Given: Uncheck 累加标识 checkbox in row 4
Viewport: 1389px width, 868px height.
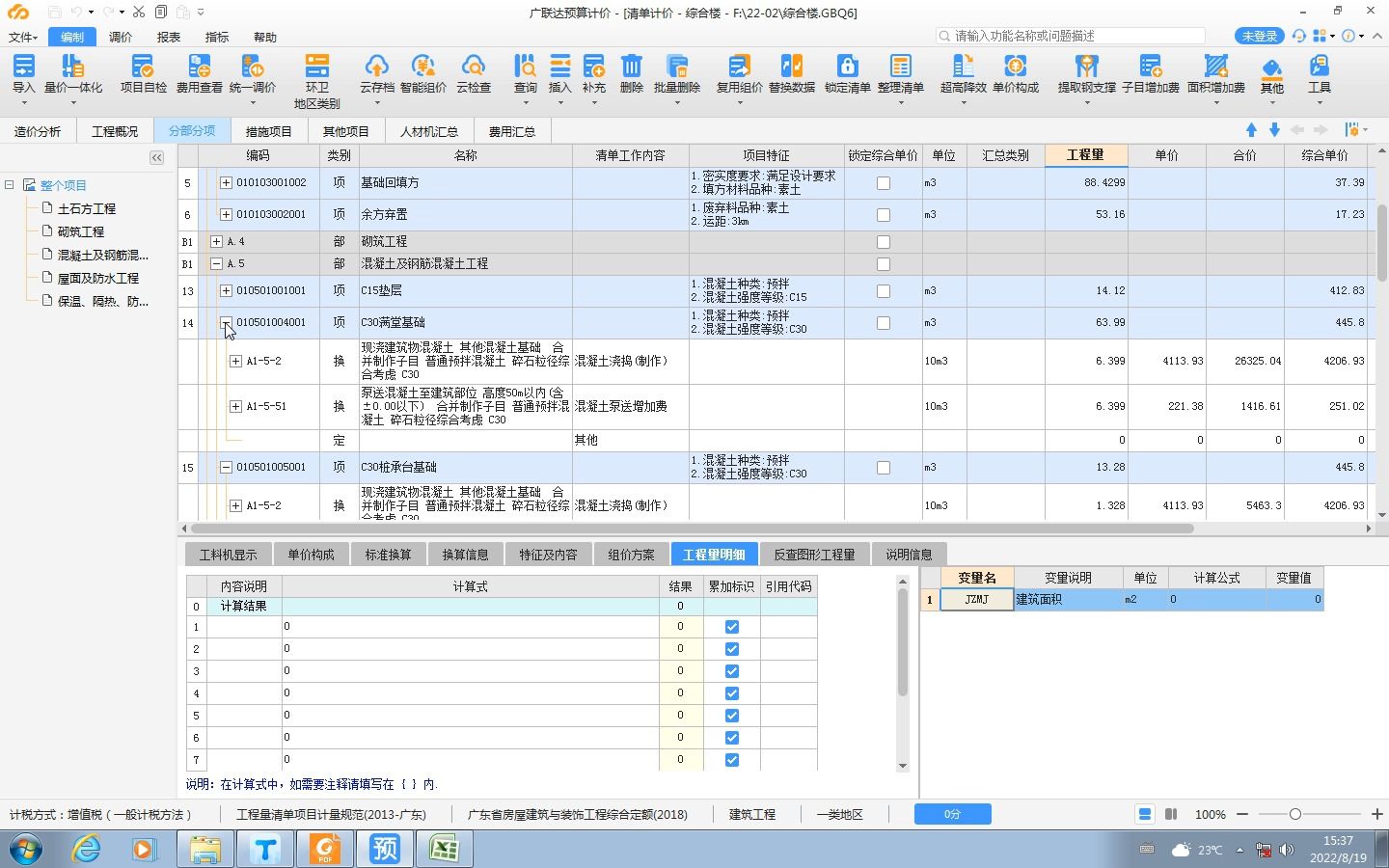Looking at the screenshot, I should click(x=731, y=693).
